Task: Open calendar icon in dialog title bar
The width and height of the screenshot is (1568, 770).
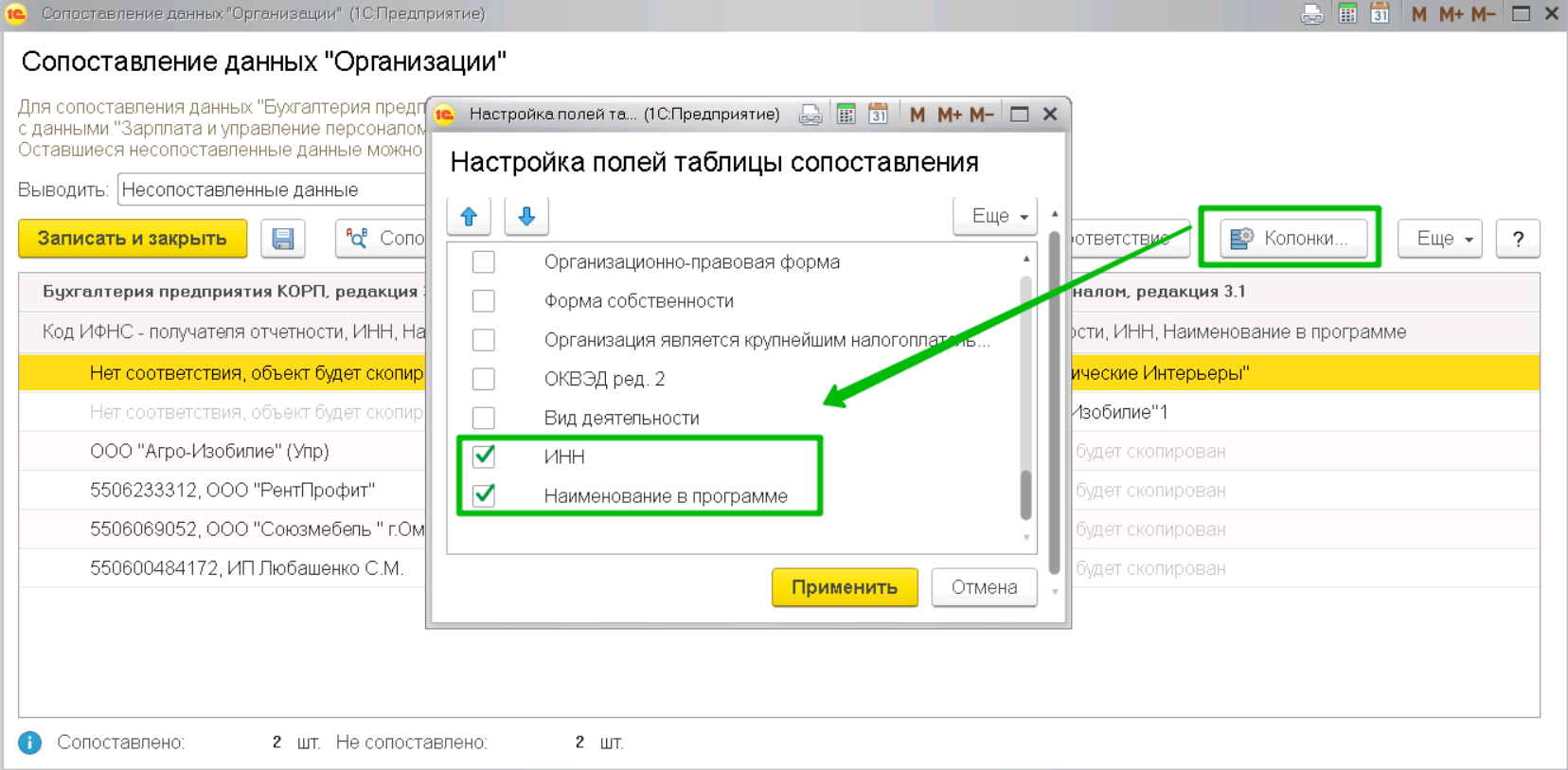Action: coord(879,115)
